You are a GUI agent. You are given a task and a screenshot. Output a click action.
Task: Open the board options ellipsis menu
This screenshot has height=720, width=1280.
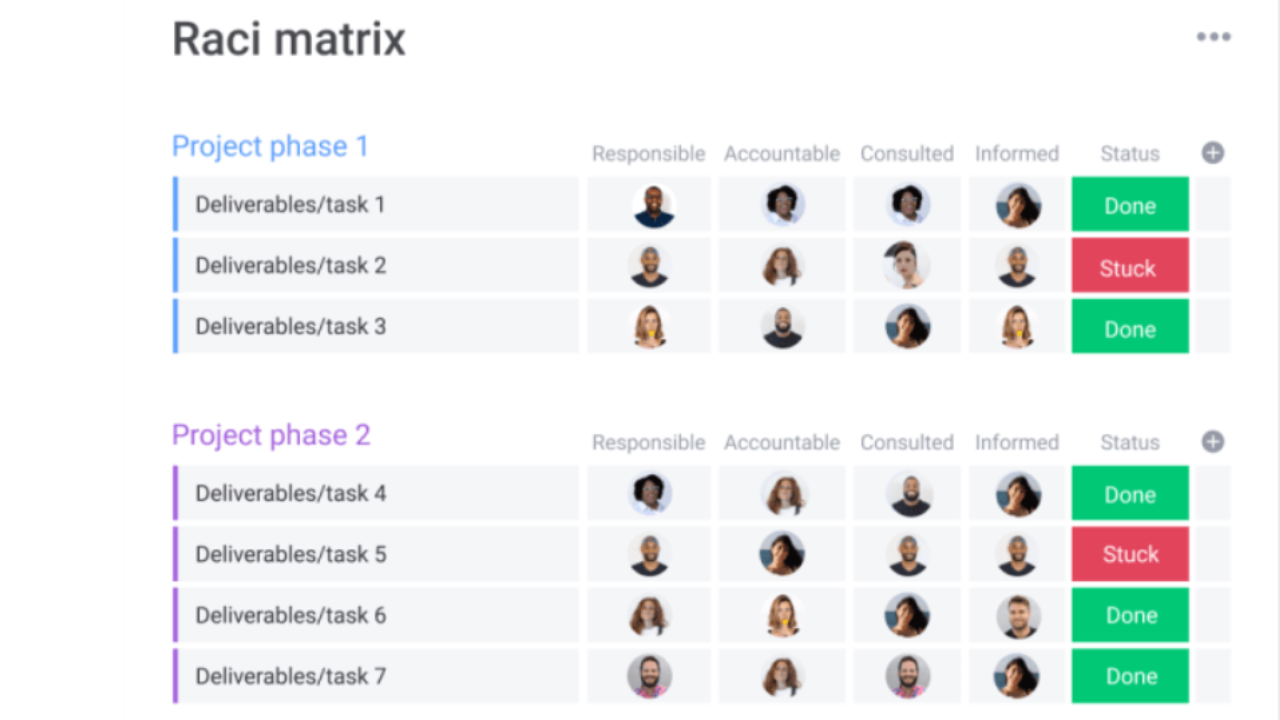[x=1213, y=37]
